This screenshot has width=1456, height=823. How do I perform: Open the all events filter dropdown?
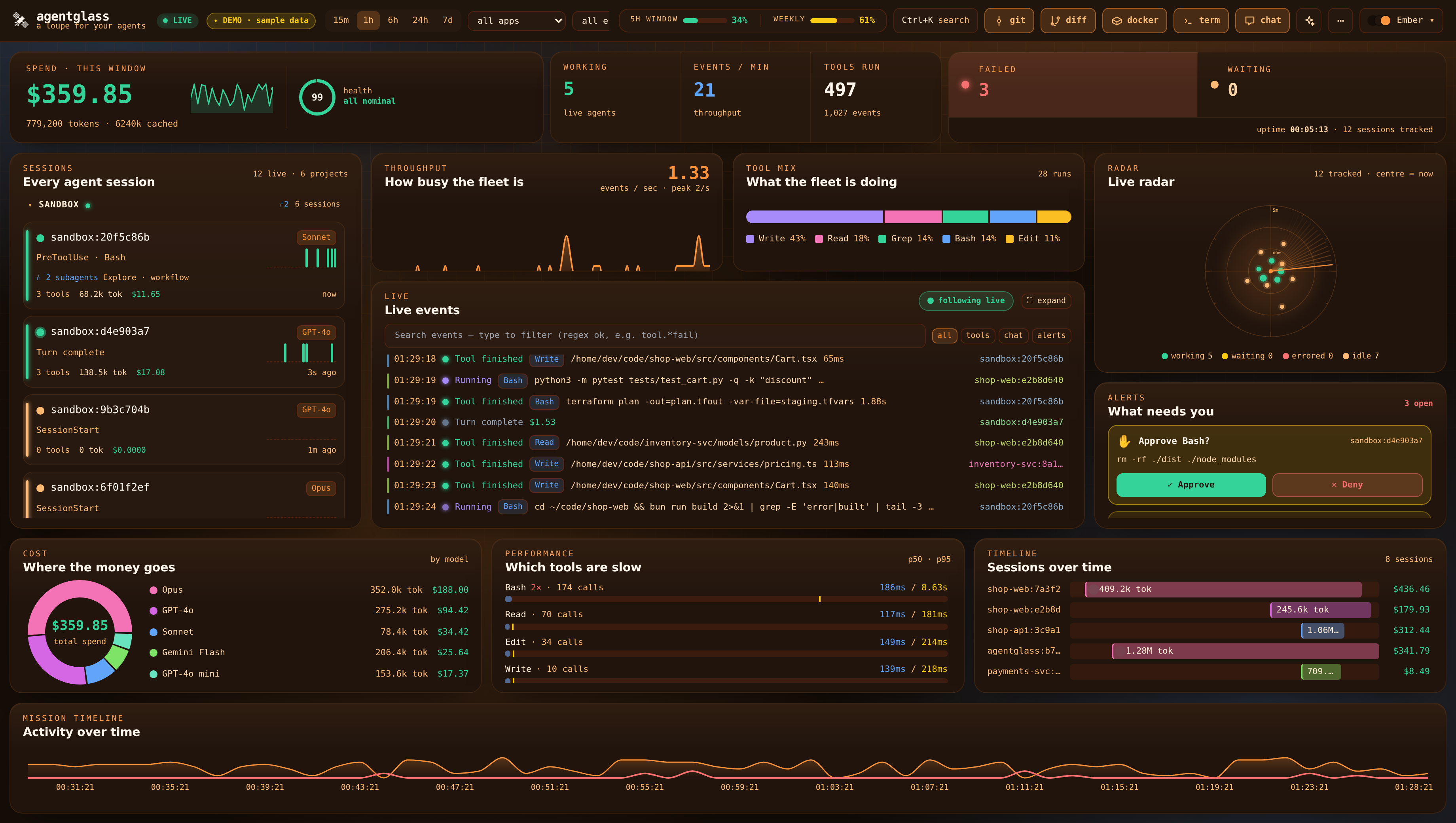(591, 21)
